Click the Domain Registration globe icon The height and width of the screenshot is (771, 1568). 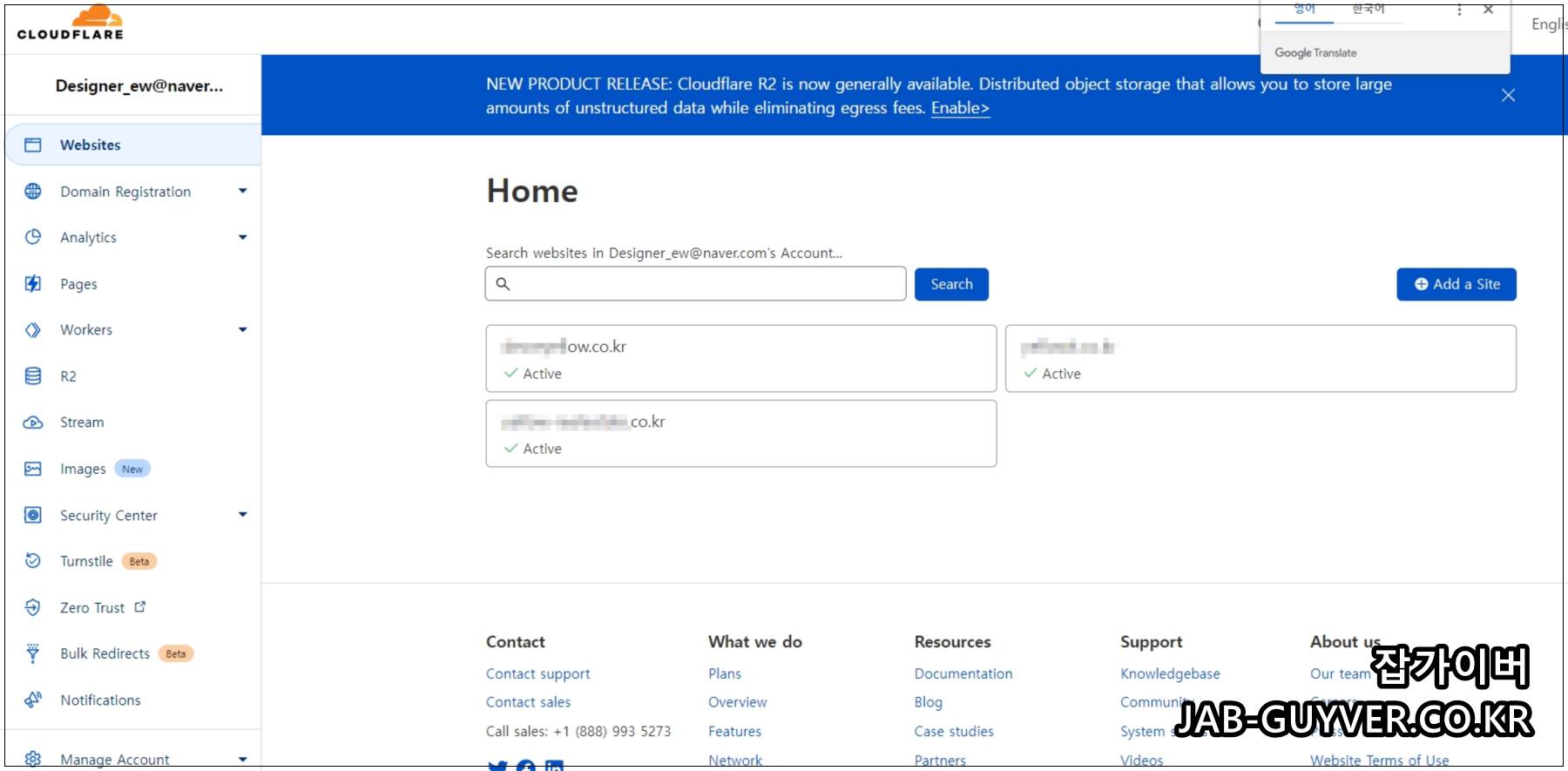(x=33, y=191)
